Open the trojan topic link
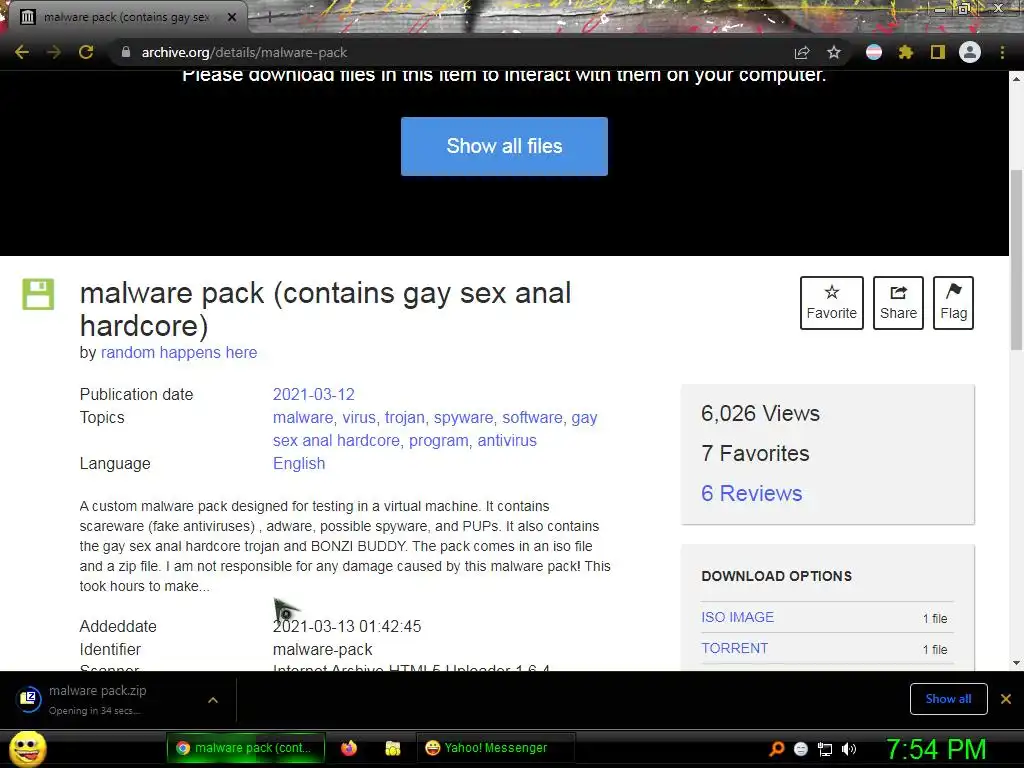This screenshot has width=1024, height=768. pos(404,417)
